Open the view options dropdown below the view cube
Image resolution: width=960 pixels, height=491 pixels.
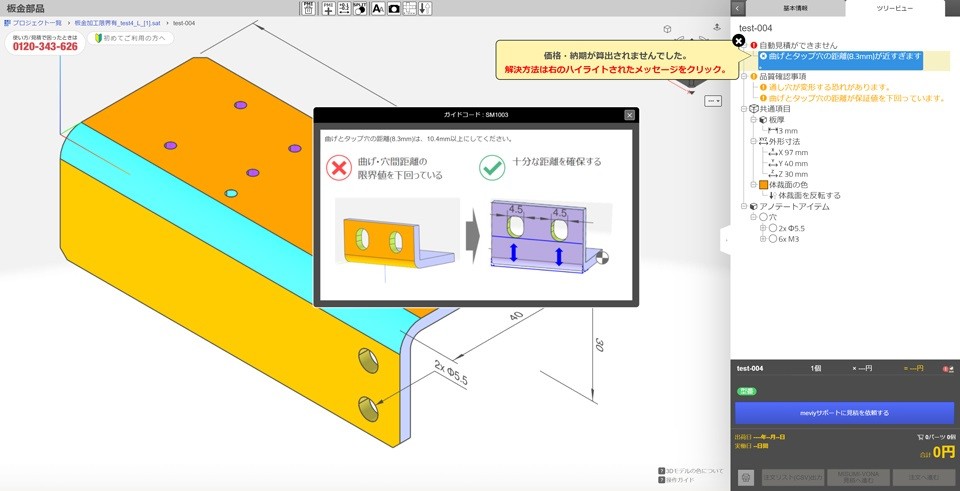[x=713, y=101]
